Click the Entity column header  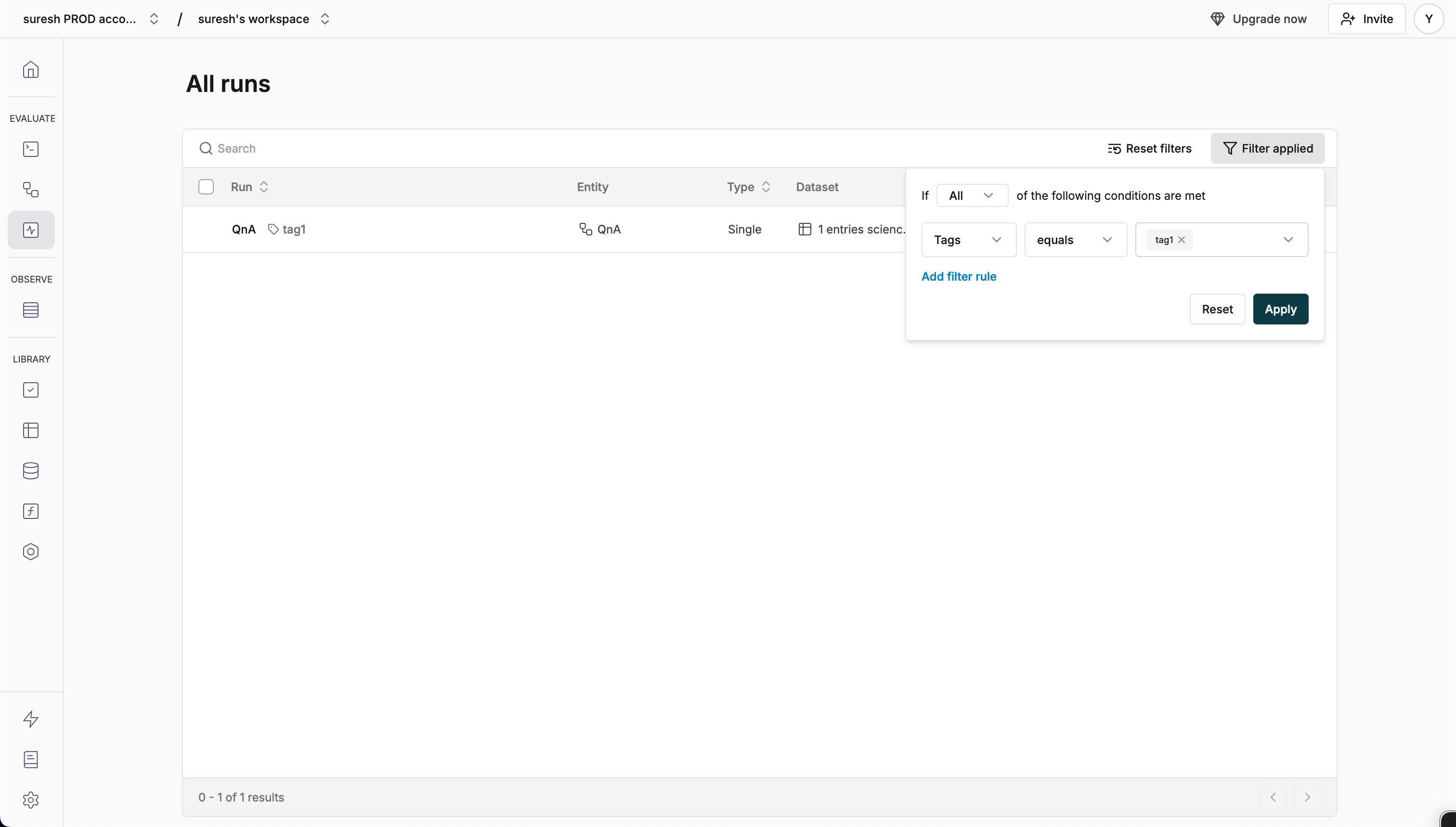(593, 187)
